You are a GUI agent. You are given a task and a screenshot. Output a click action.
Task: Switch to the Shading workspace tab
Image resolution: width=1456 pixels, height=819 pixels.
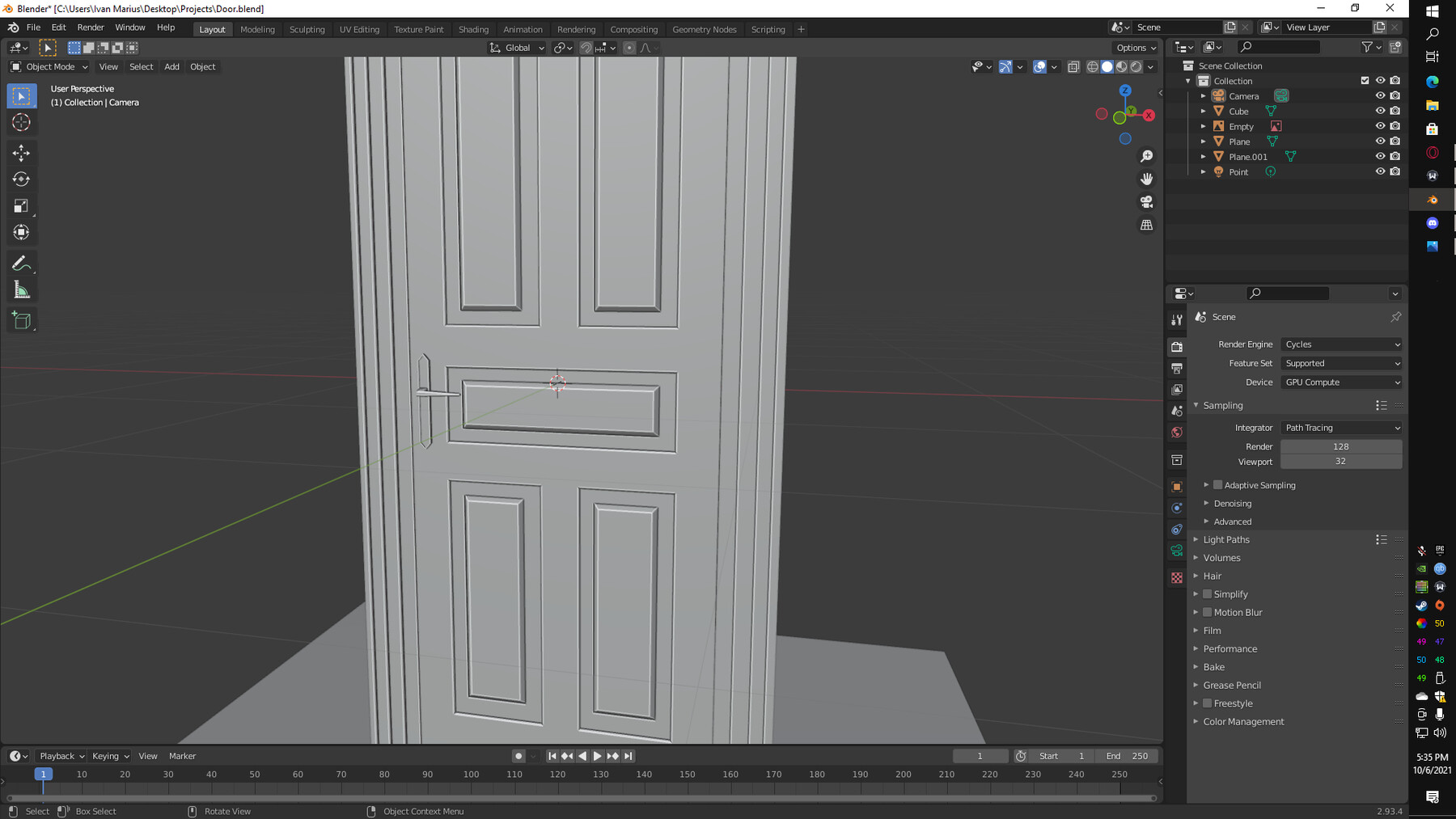coord(474,29)
